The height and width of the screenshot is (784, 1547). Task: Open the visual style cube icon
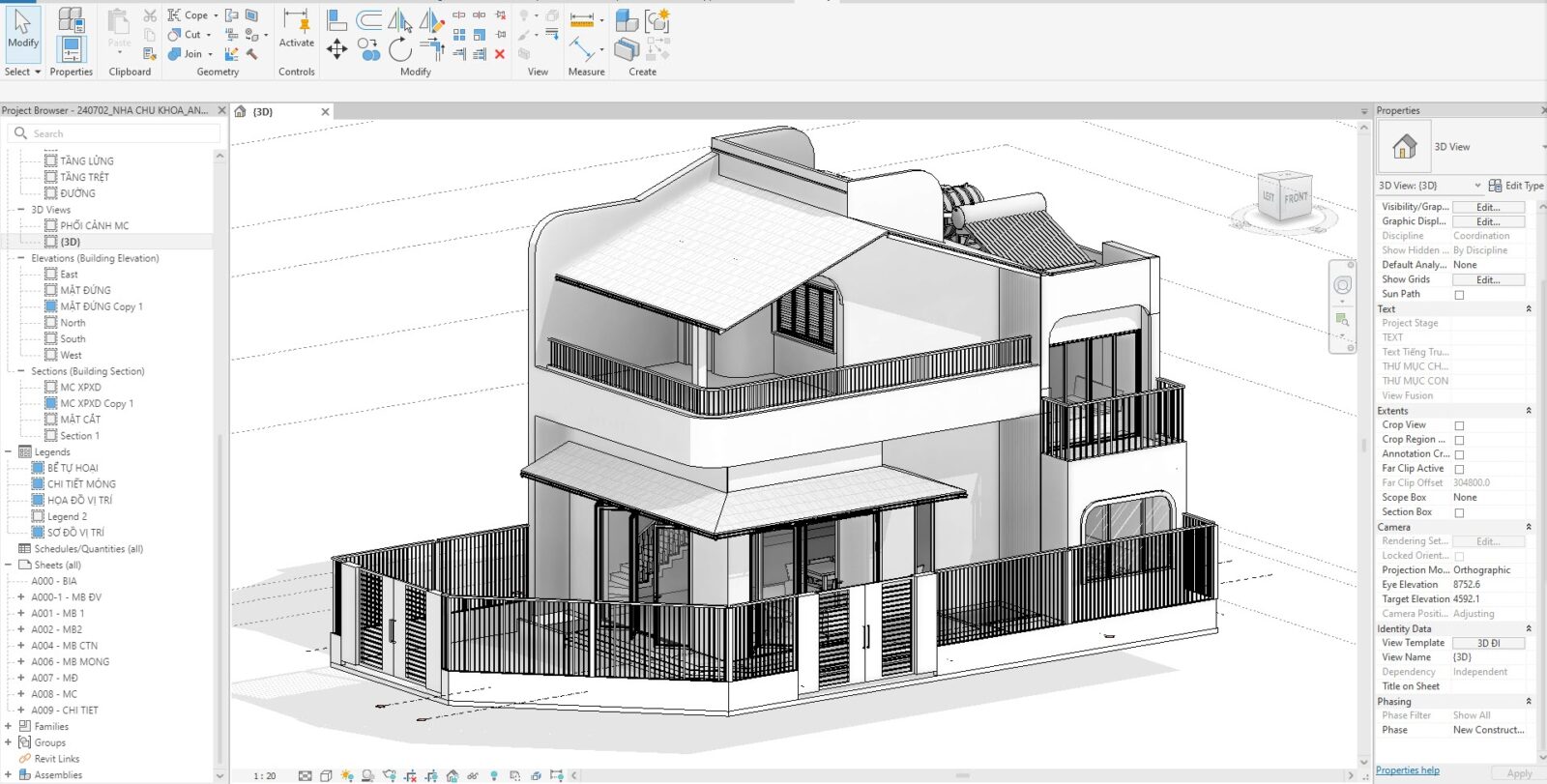point(326,775)
